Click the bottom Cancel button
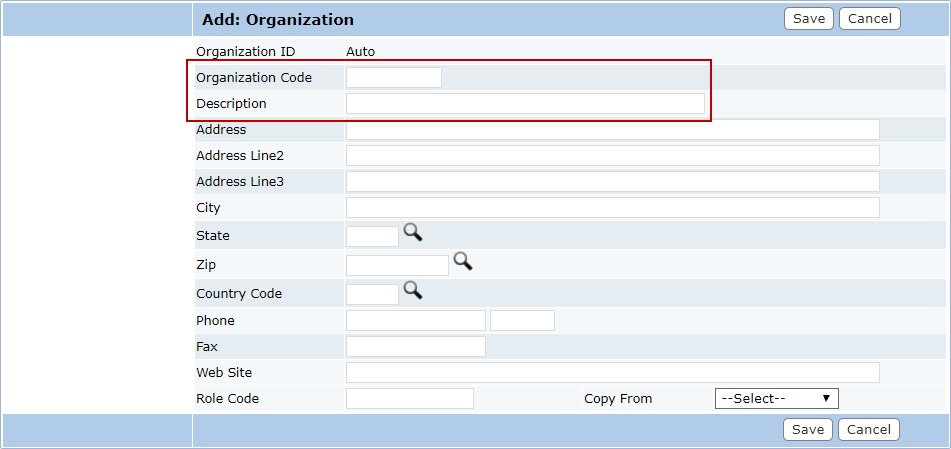This screenshot has width=951, height=449. click(869, 430)
